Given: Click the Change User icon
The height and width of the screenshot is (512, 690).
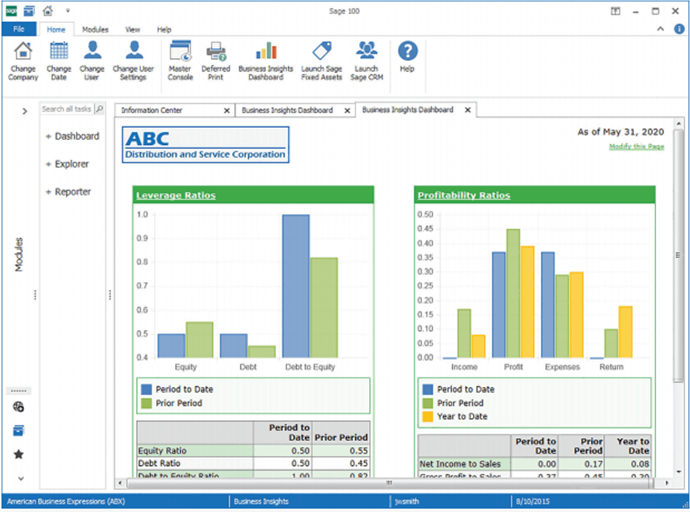Looking at the screenshot, I should coord(92,52).
